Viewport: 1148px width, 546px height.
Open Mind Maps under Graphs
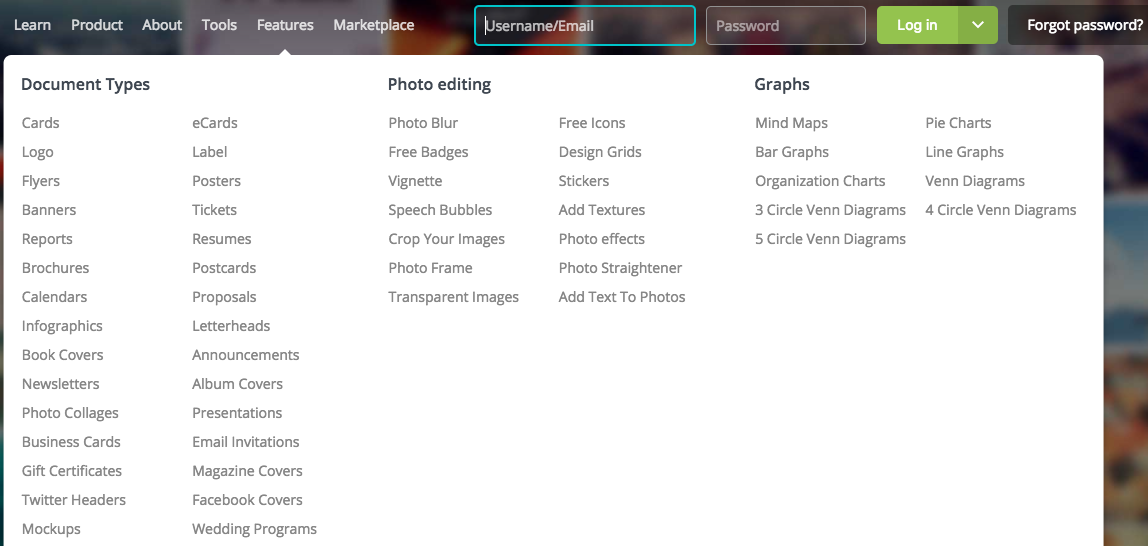tap(791, 123)
